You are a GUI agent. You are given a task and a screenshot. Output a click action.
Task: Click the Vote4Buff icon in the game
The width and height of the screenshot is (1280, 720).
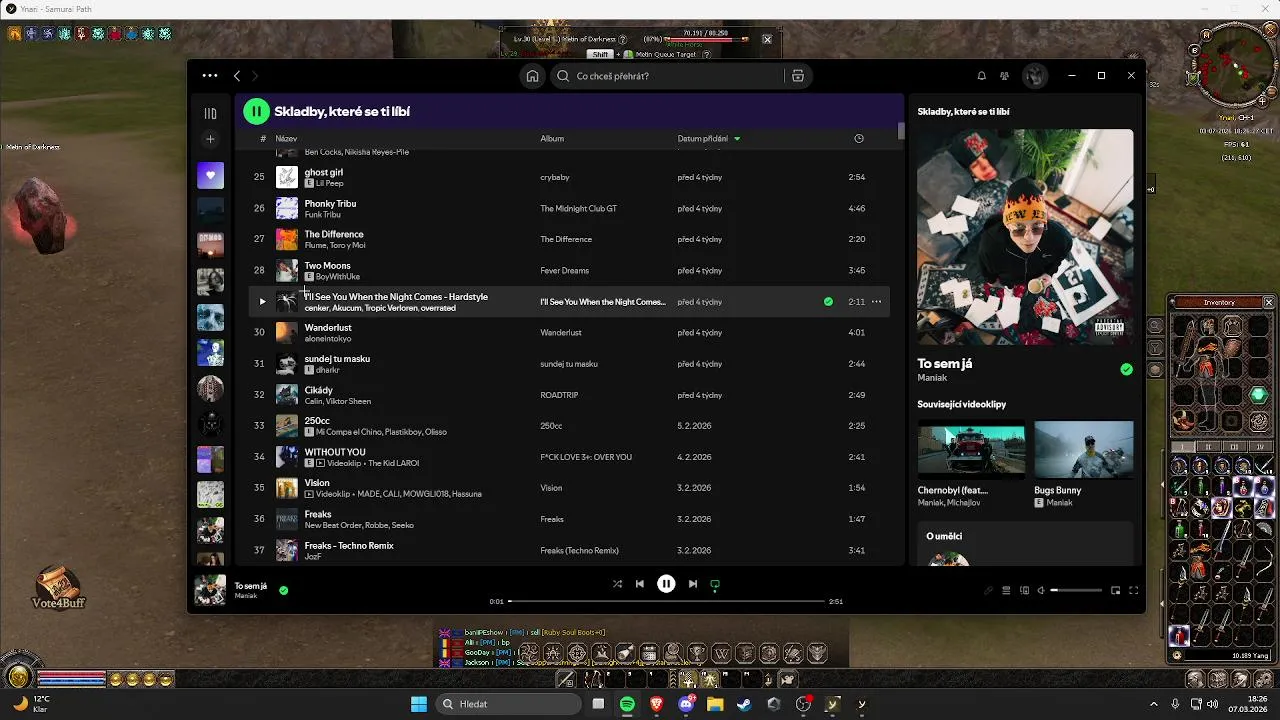59,587
